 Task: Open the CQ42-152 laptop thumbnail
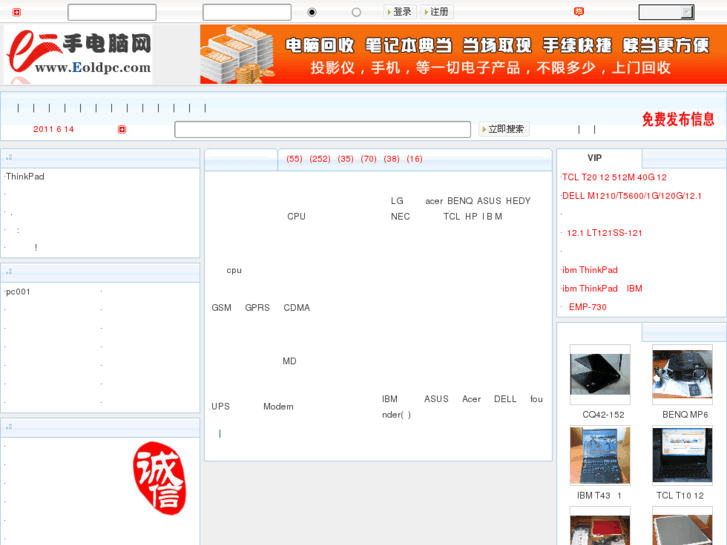click(600, 375)
